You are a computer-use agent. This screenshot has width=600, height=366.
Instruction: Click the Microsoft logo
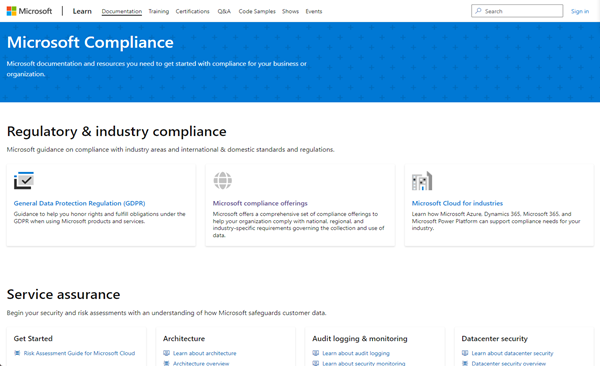(x=29, y=11)
